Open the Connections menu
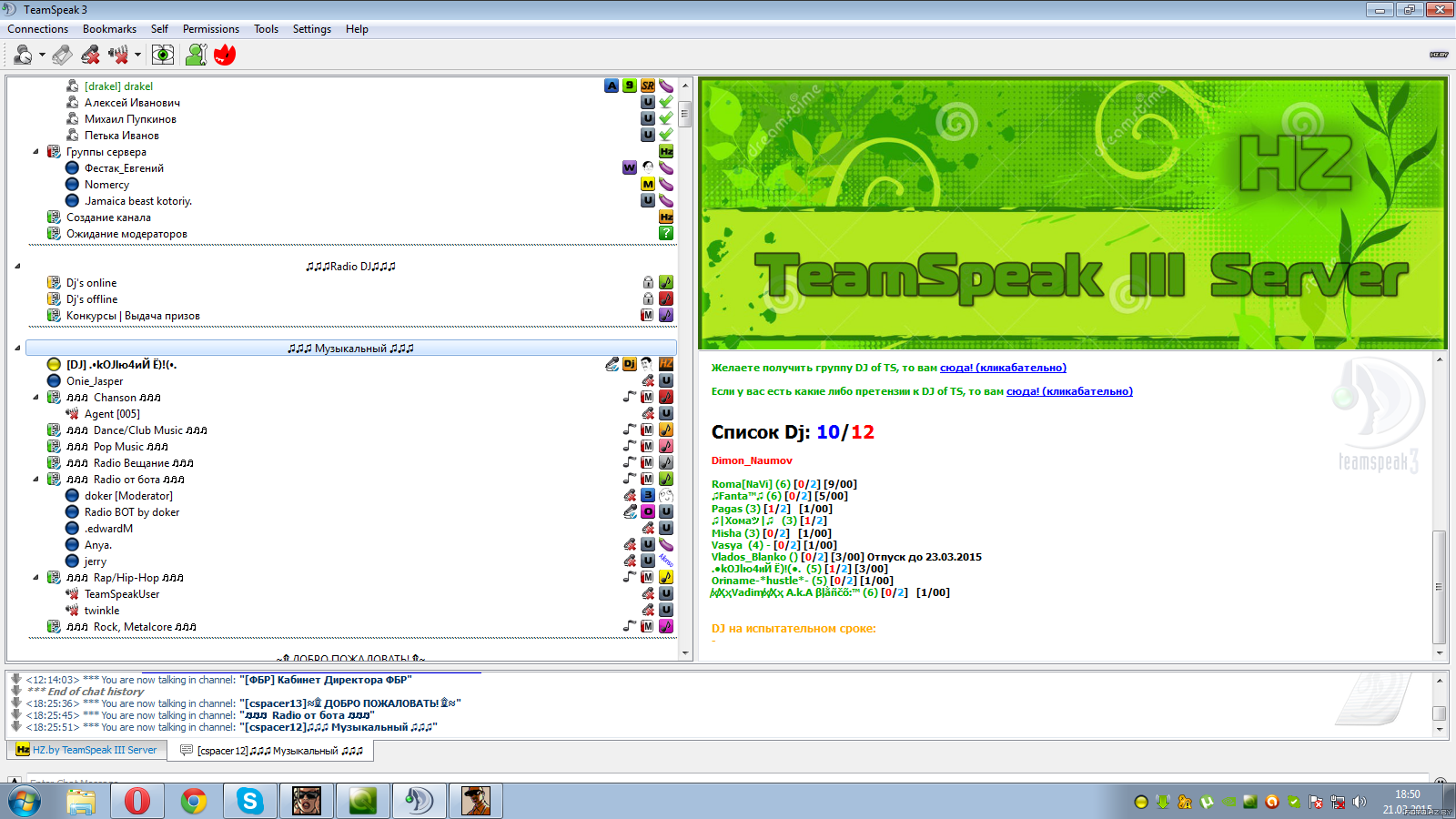The height and width of the screenshot is (819, 1456). coord(37,29)
